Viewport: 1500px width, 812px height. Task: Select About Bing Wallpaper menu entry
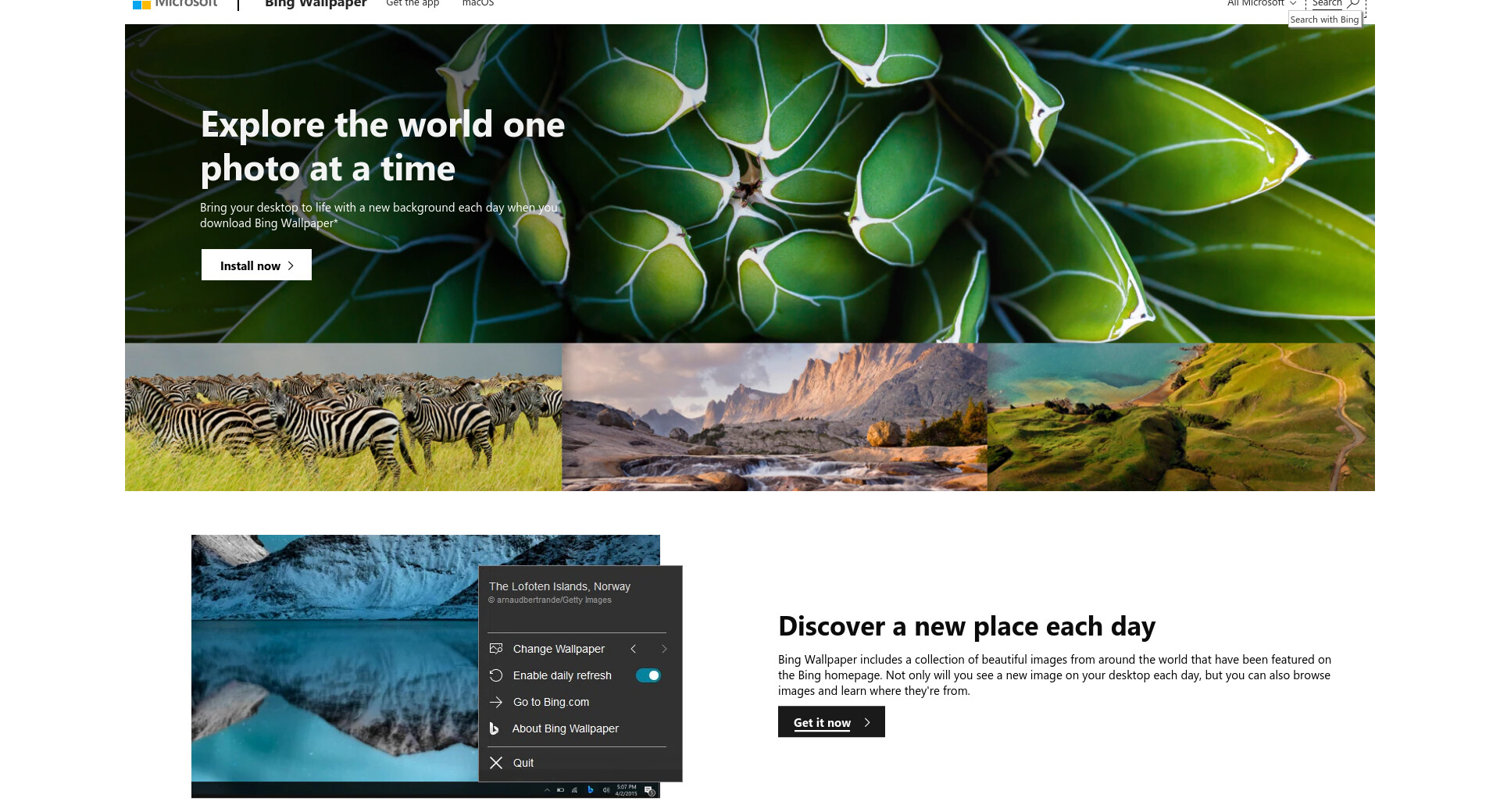click(565, 728)
